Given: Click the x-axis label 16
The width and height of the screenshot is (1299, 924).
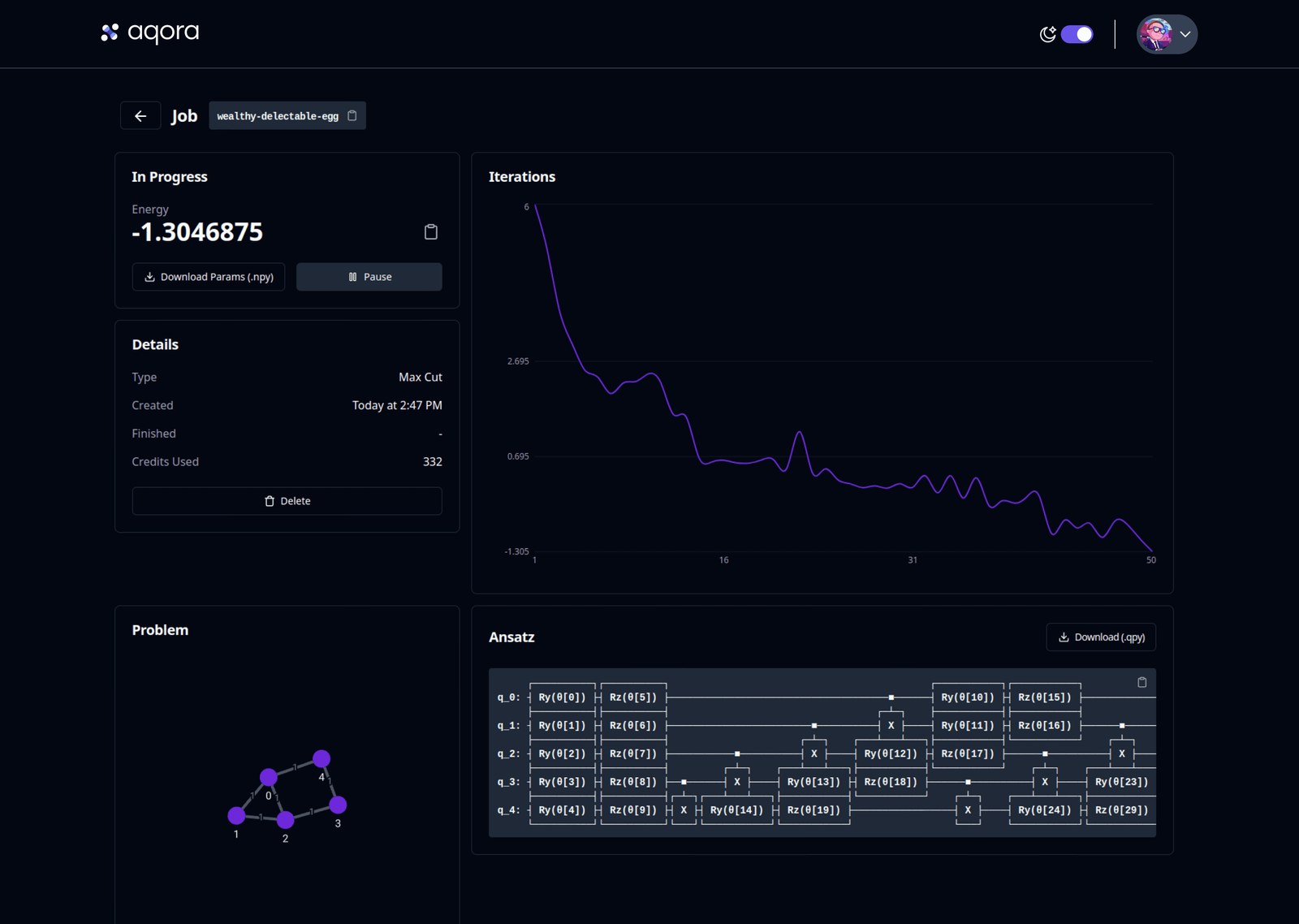Looking at the screenshot, I should (x=724, y=560).
